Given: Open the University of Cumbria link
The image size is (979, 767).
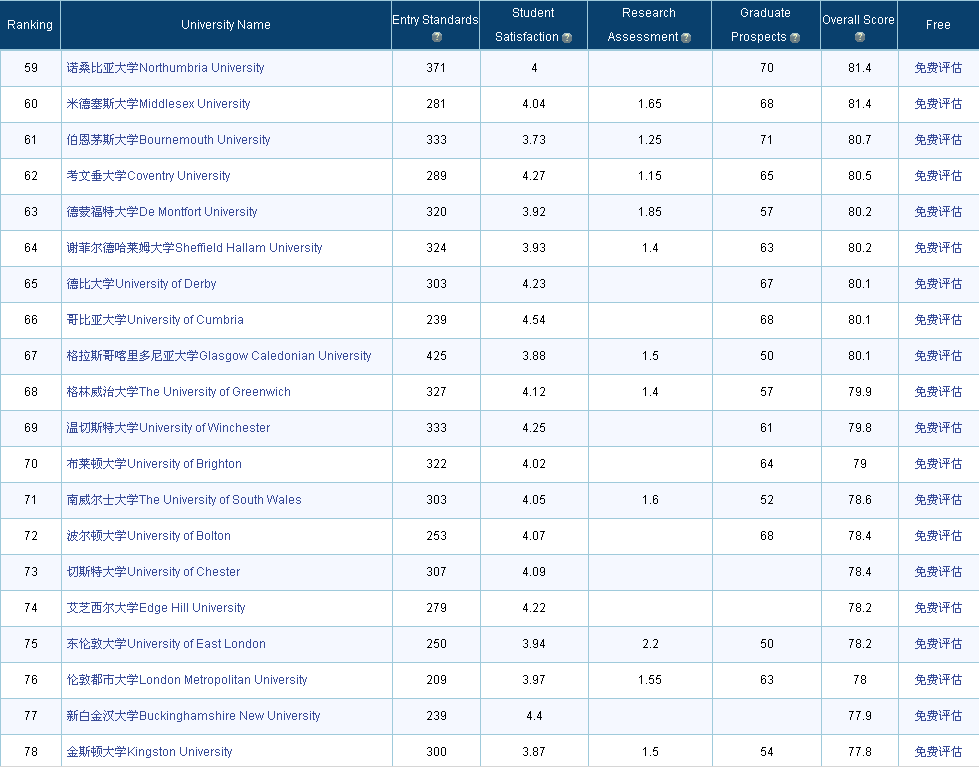Looking at the screenshot, I should tap(155, 320).
